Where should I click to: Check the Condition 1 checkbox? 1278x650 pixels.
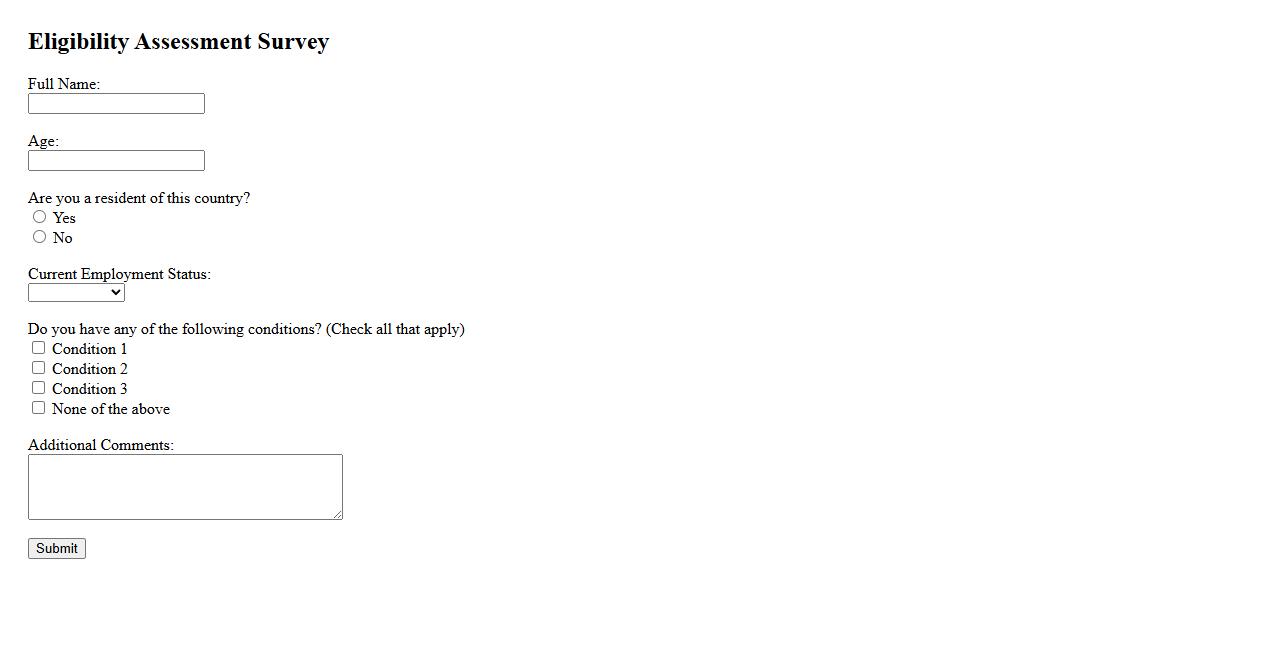point(39,348)
